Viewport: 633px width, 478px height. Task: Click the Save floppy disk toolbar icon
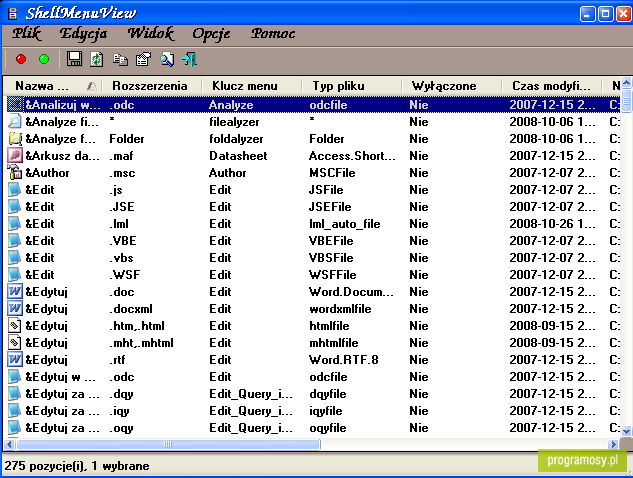tap(74, 59)
